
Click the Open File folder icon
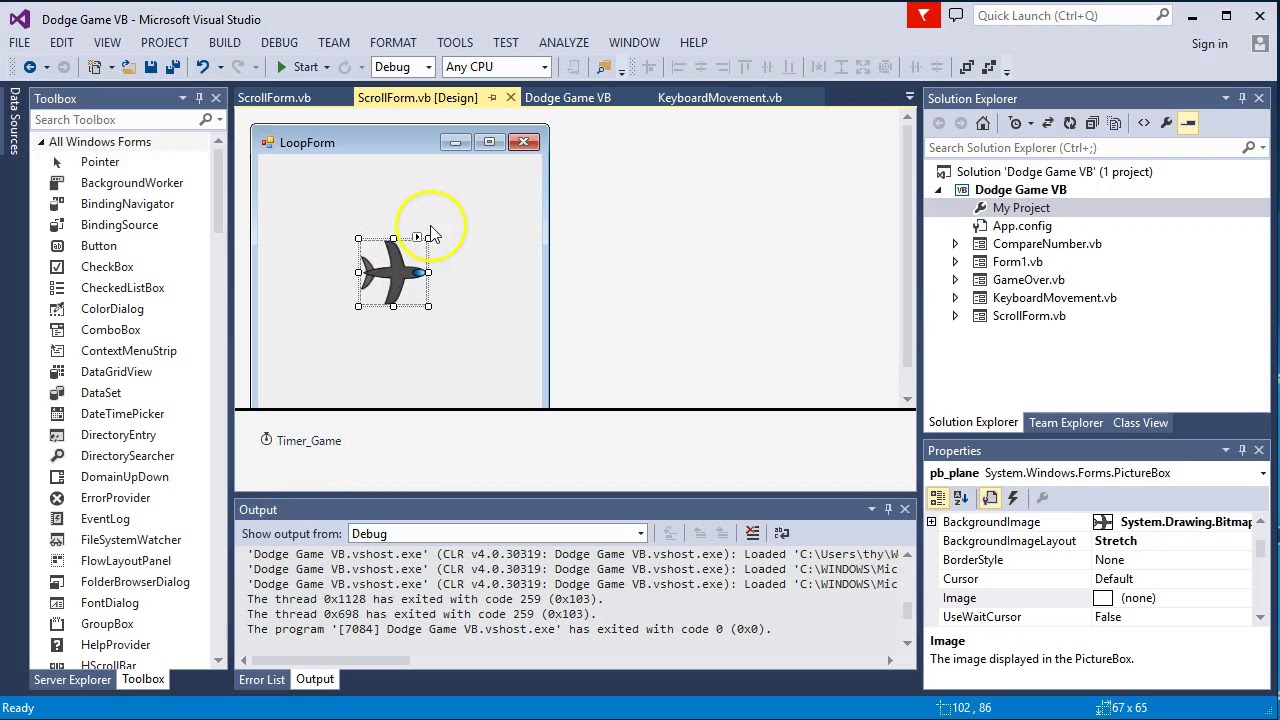pyautogui.click(x=128, y=67)
